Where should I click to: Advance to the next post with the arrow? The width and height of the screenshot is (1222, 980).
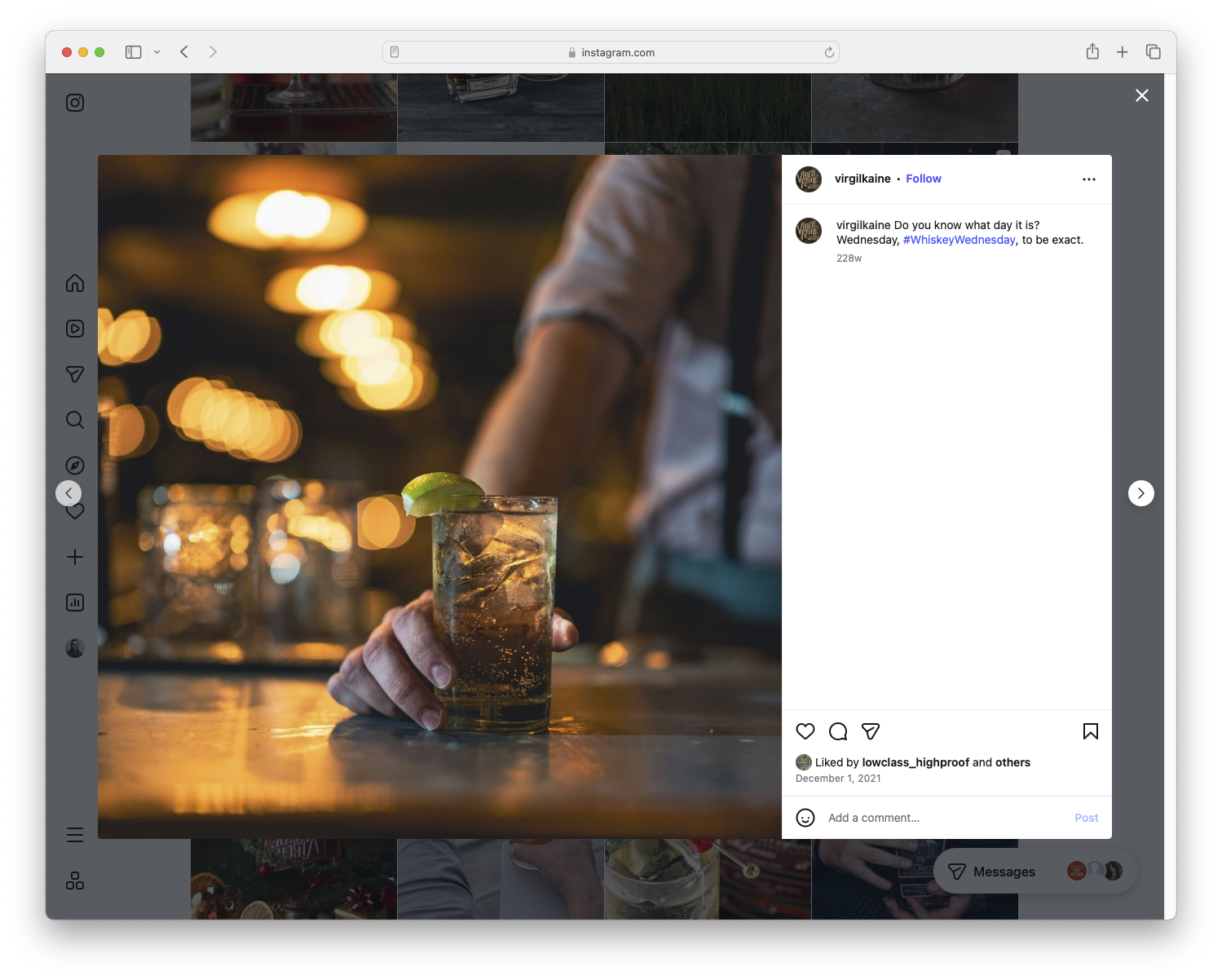point(1140,492)
